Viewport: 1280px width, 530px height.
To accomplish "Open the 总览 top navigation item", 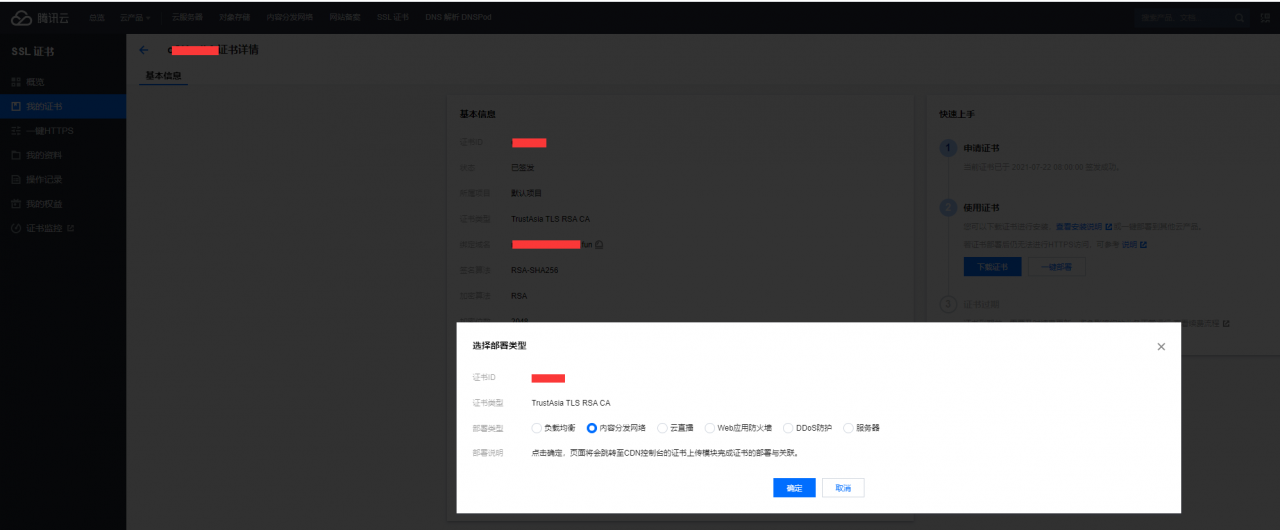I will click(x=96, y=18).
